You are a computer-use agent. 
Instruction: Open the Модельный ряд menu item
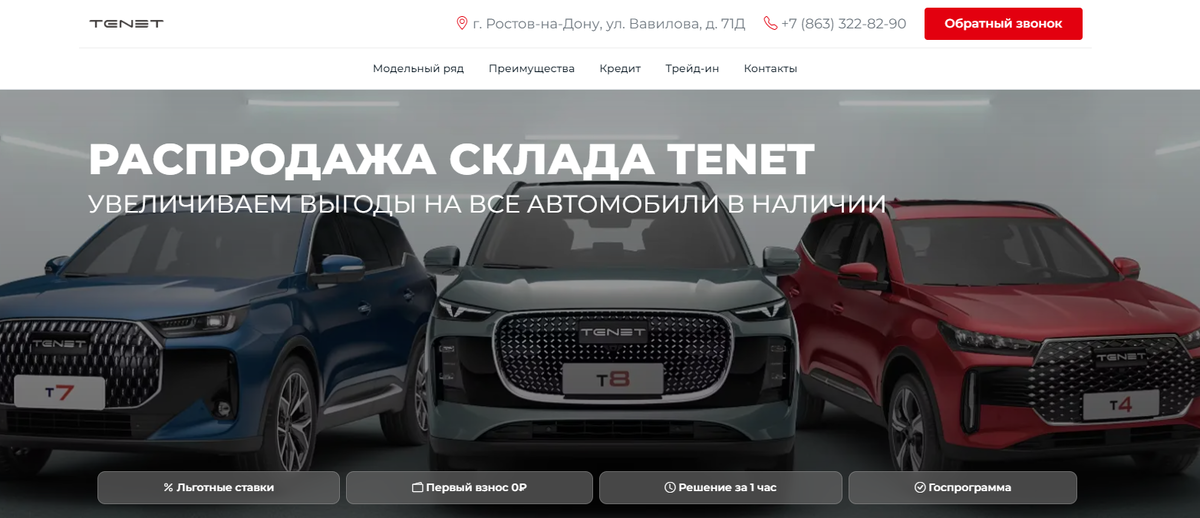tap(418, 69)
